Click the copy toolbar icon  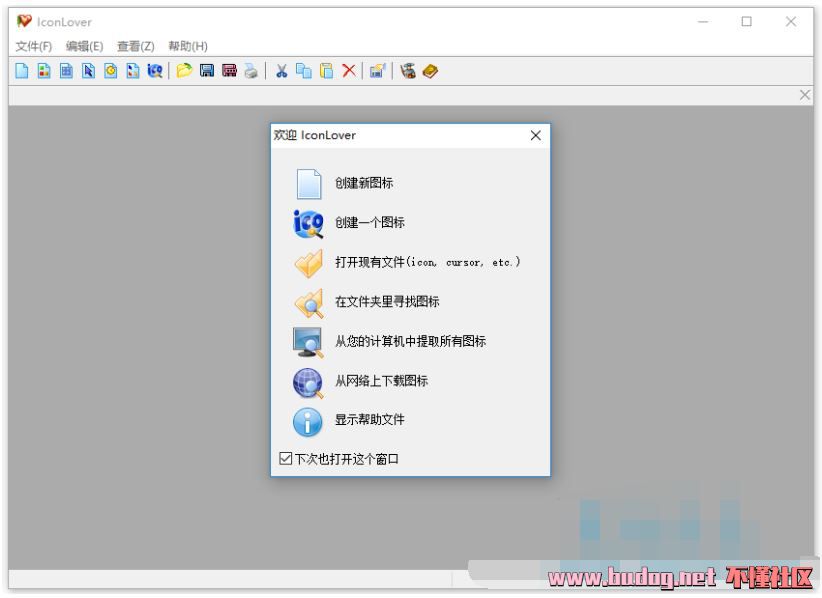tap(304, 70)
